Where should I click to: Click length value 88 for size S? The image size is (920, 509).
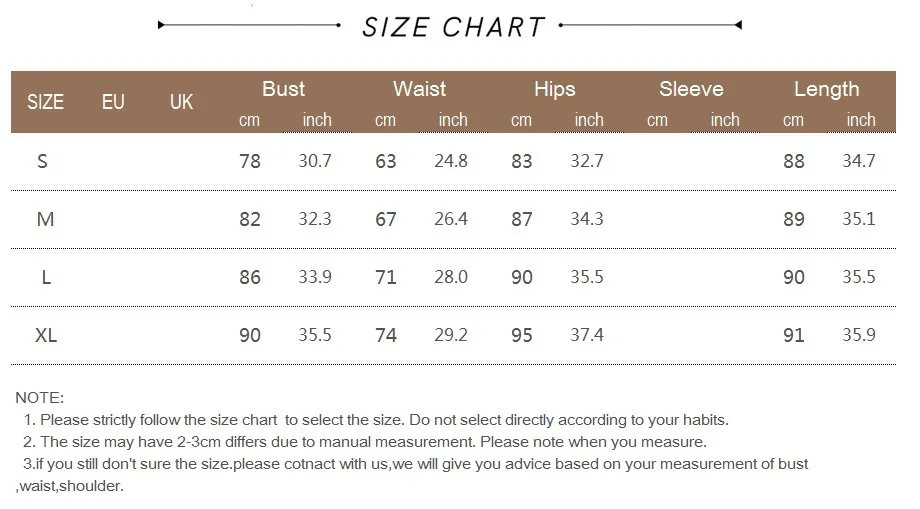[x=794, y=161]
